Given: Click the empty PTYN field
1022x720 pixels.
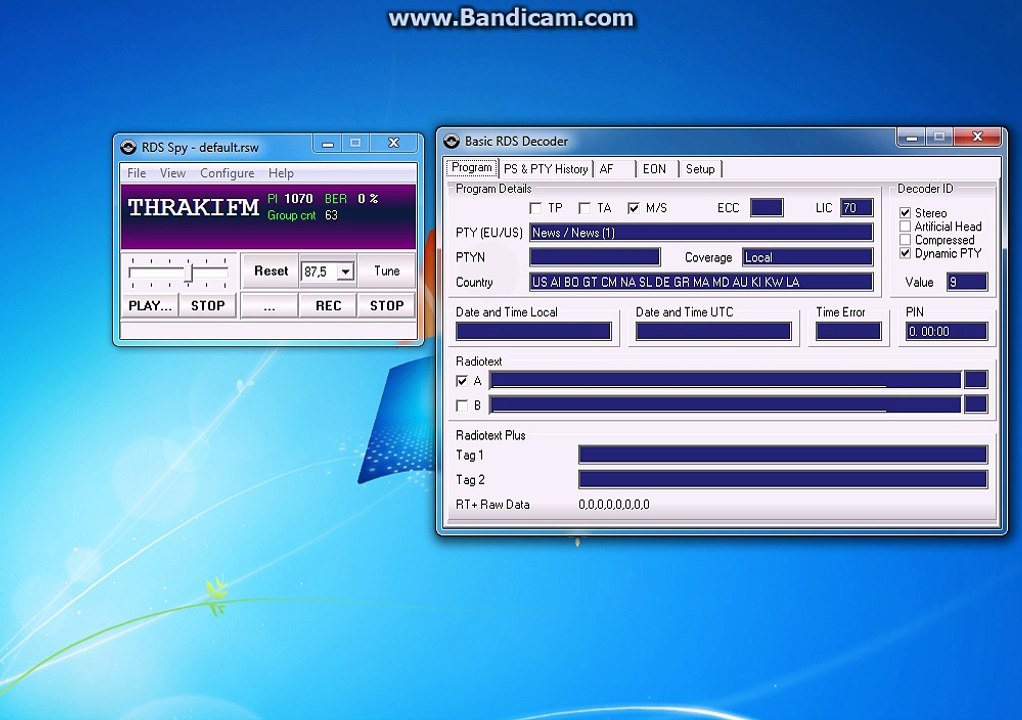Looking at the screenshot, I should coord(594,257).
